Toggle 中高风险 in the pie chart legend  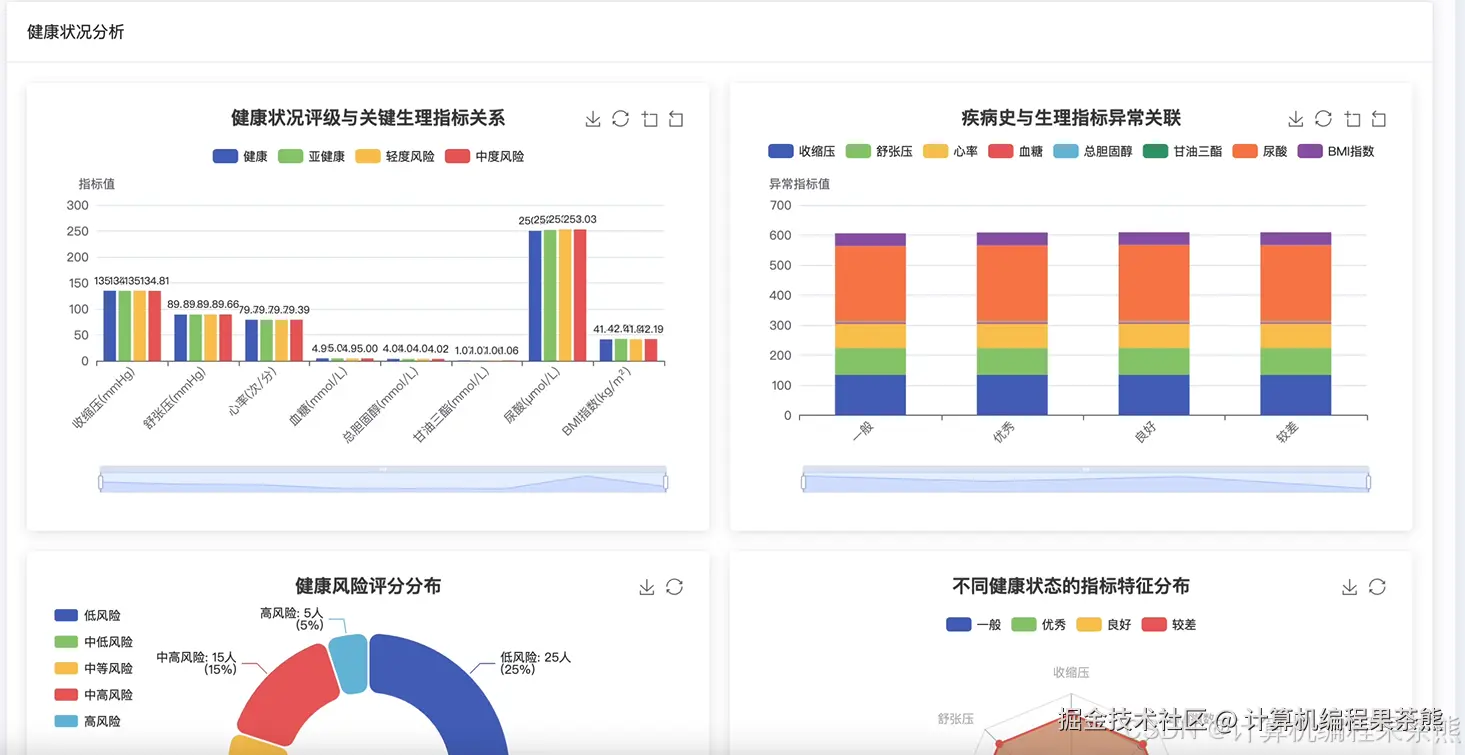[x=93, y=695]
